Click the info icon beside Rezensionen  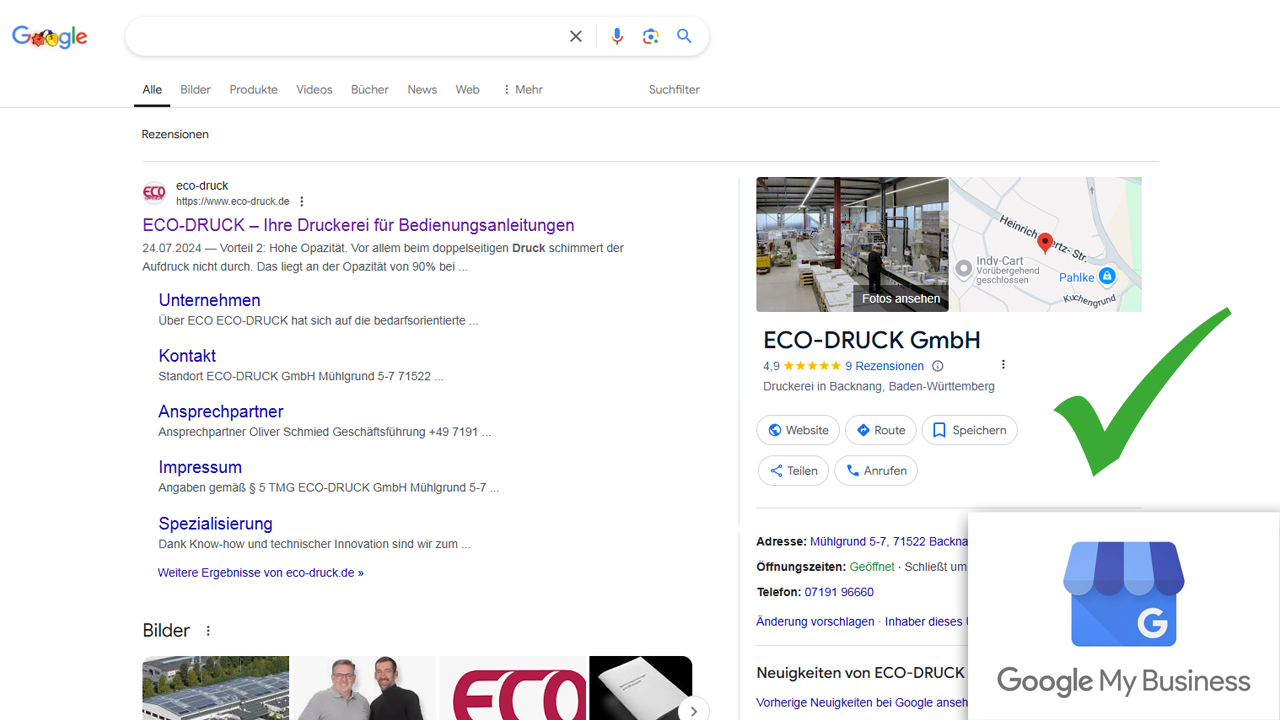pyautogui.click(x=937, y=366)
